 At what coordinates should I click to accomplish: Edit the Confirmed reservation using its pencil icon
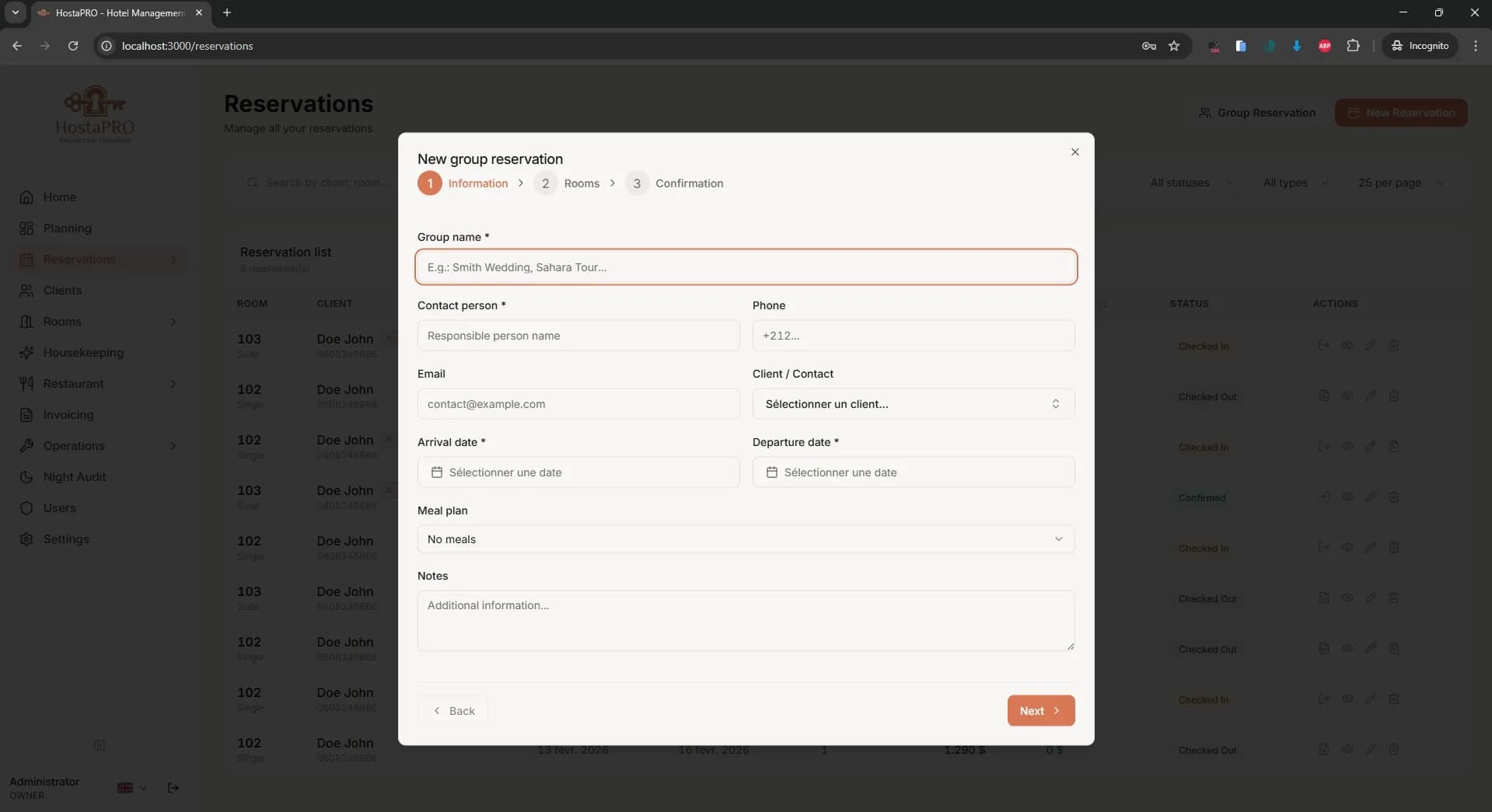click(x=1370, y=497)
